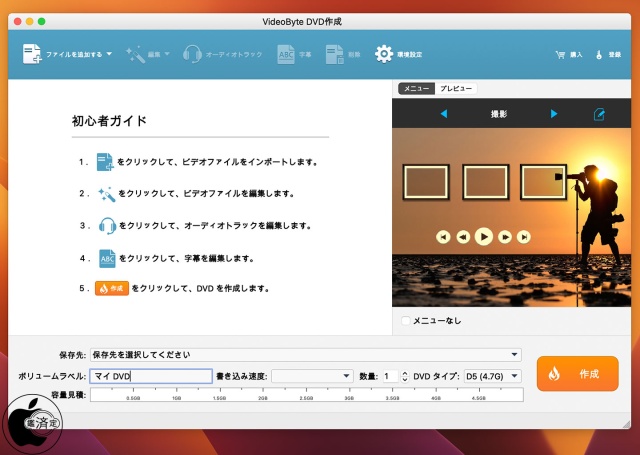This screenshot has width=640, height=455.
Task: Click the shopping cart Purchase icon
Action: tap(560, 54)
